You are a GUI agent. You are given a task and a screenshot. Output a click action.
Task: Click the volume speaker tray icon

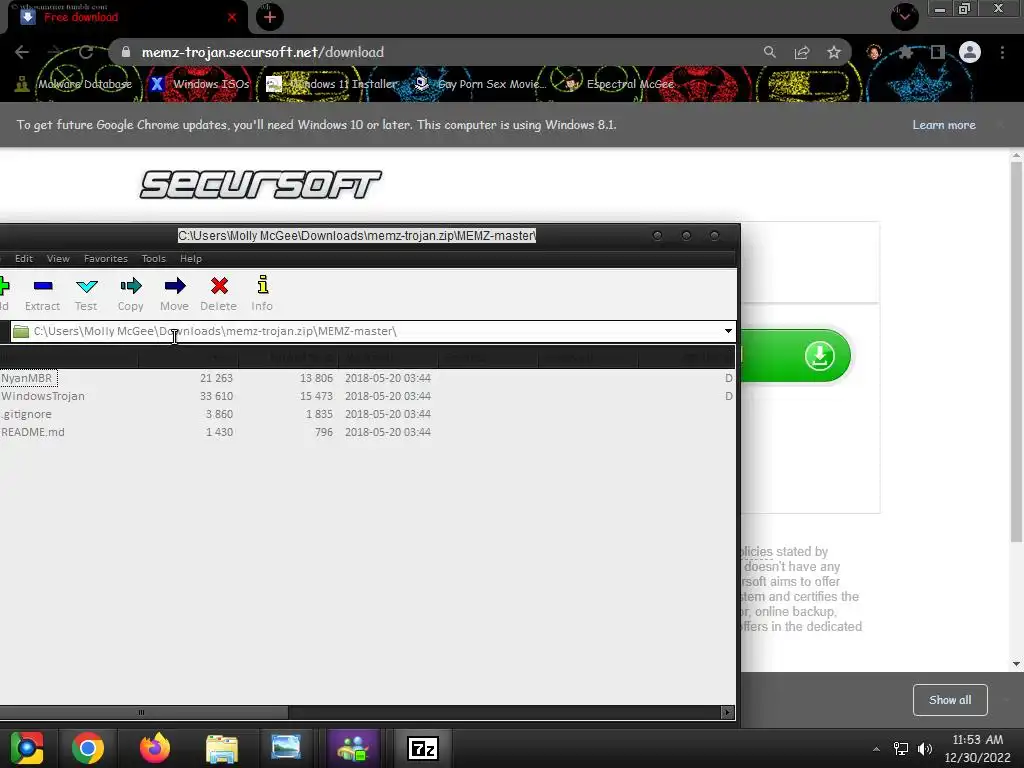pos(925,749)
